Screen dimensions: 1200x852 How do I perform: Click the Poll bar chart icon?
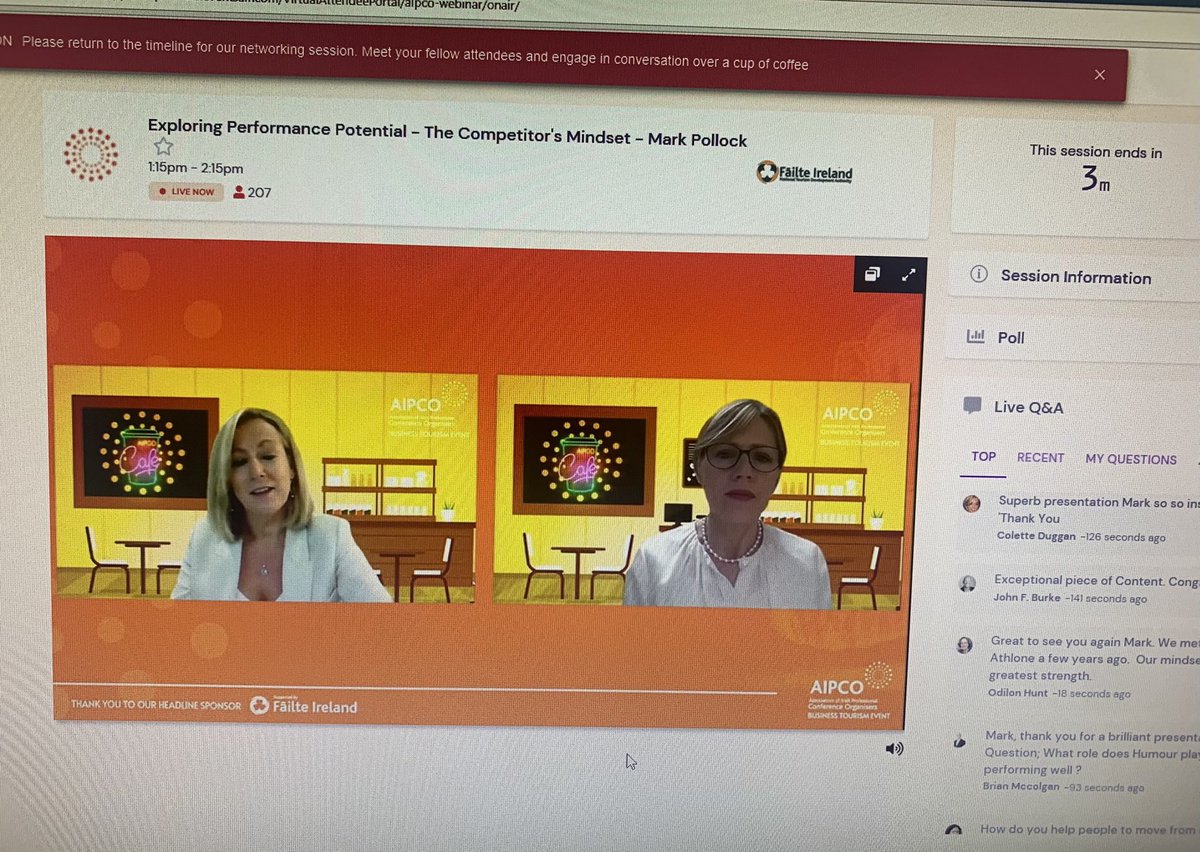pos(975,337)
